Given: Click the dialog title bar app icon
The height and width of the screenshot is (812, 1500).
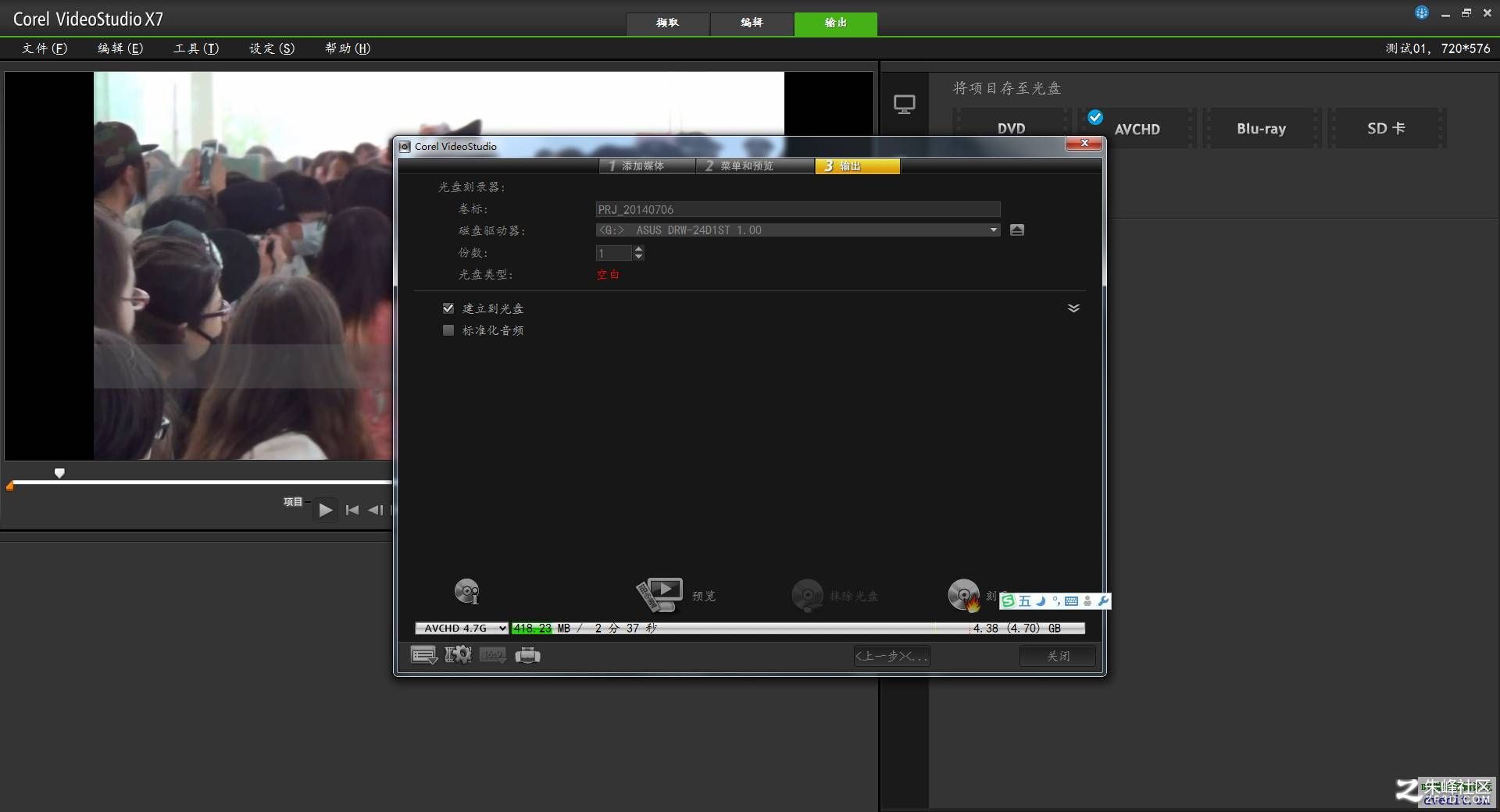Looking at the screenshot, I should [x=405, y=146].
